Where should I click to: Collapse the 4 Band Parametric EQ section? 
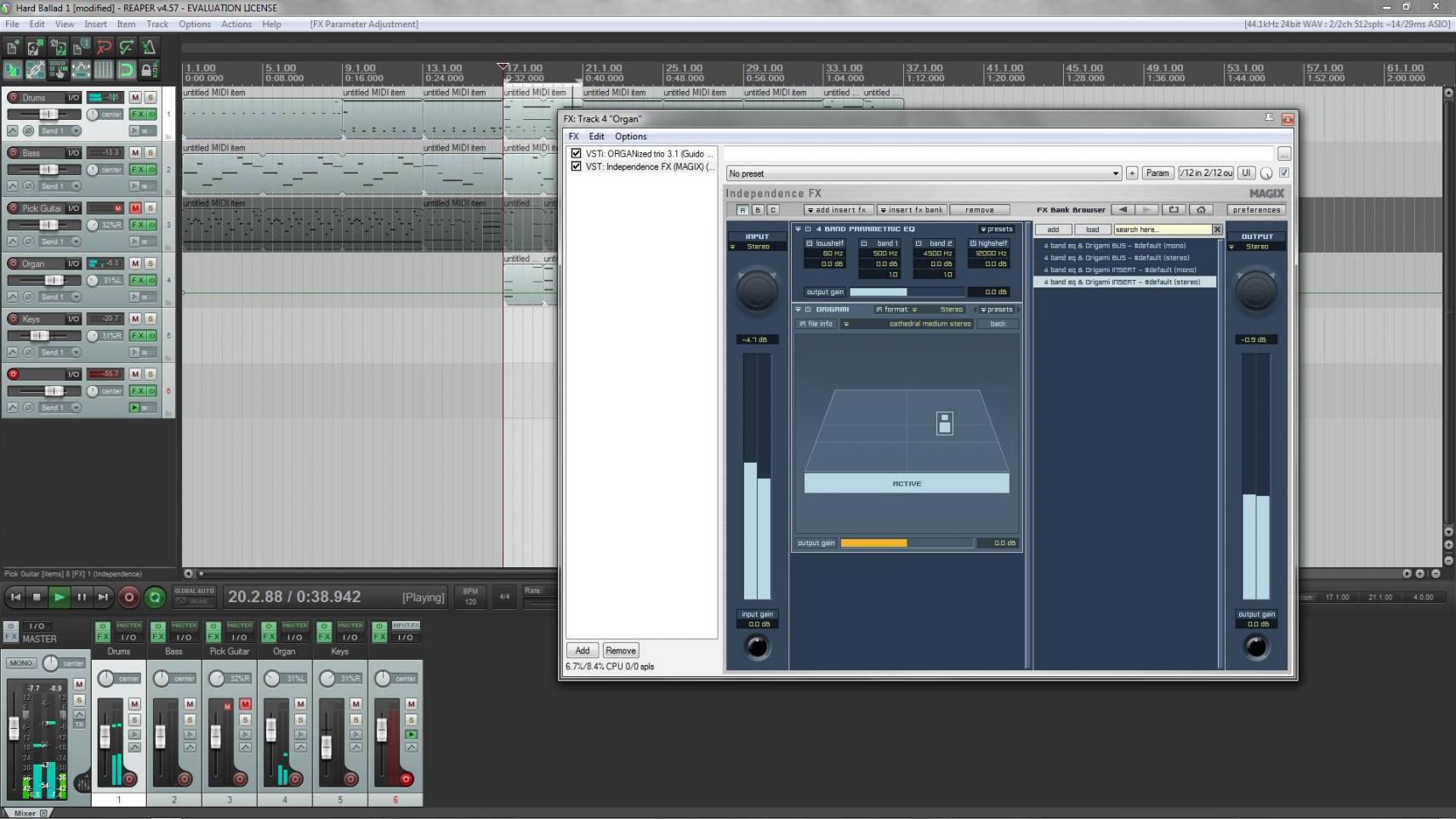coord(799,230)
